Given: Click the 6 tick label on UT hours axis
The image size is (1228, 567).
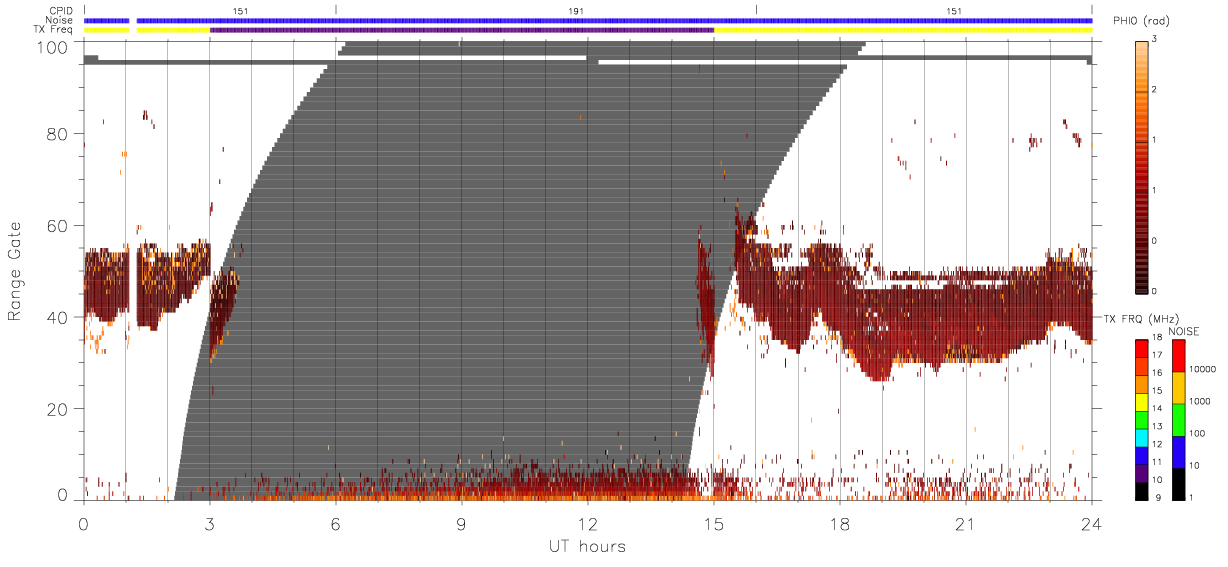Looking at the screenshot, I should pyautogui.click(x=335, y=523).
